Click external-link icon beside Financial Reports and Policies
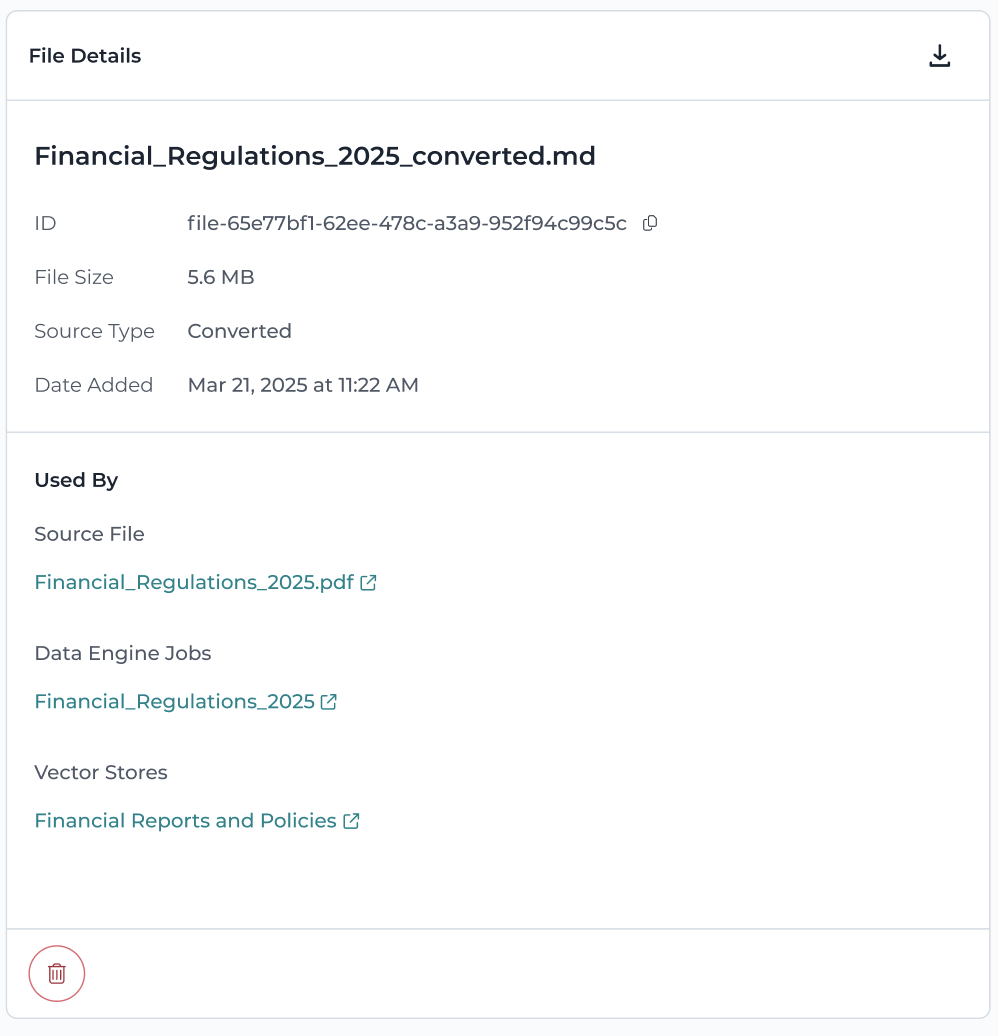998x1036 pixels. (x=351, y=821)
